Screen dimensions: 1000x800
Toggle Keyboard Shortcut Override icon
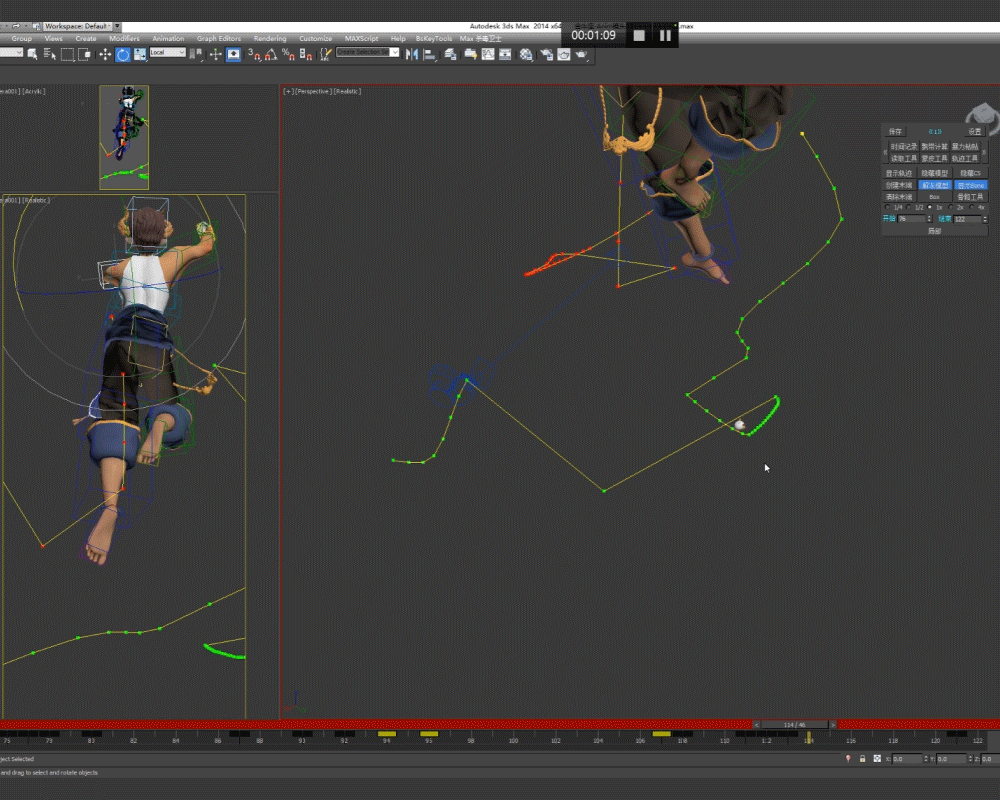coord(233,55)
